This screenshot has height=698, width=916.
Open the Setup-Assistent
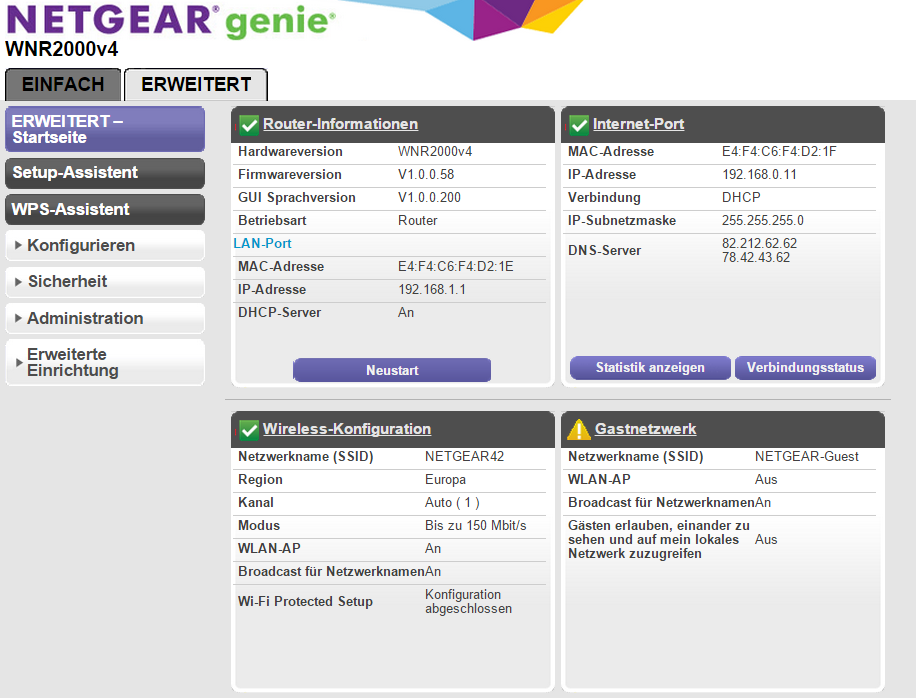coord(105,173)
